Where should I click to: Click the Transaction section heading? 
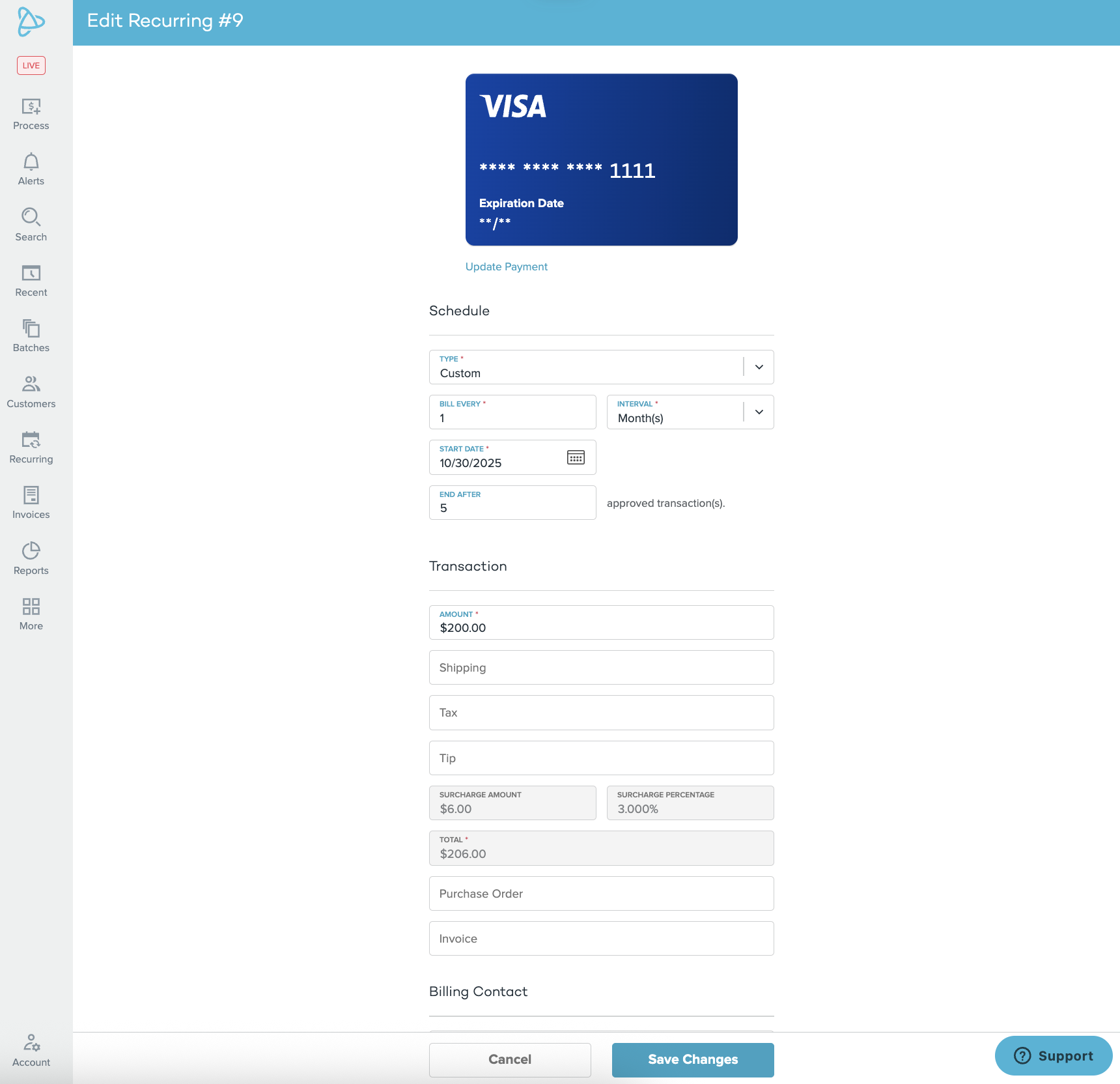tap(468, 566)
